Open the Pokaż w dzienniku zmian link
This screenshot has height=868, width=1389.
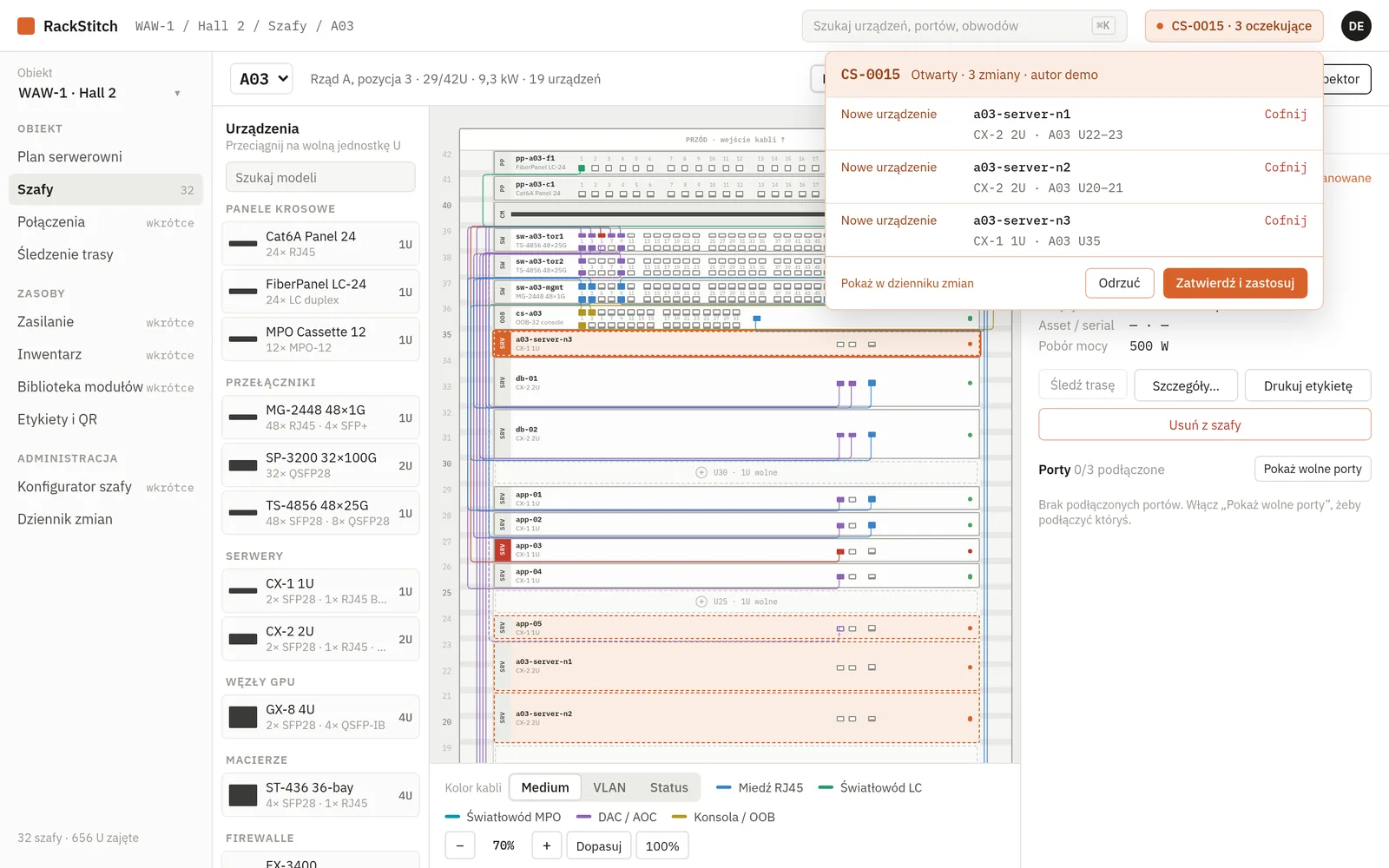click(x=907, y=283)
